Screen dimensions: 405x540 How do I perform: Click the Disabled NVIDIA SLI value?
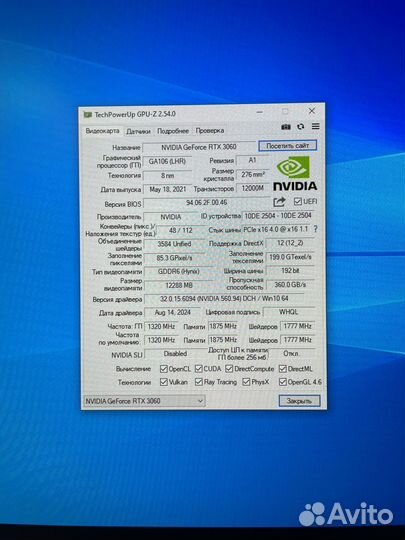[x=175, y=354]
